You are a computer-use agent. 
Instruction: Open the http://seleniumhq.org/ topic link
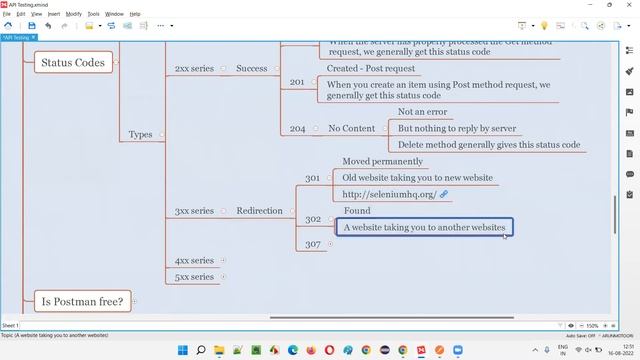389,194
